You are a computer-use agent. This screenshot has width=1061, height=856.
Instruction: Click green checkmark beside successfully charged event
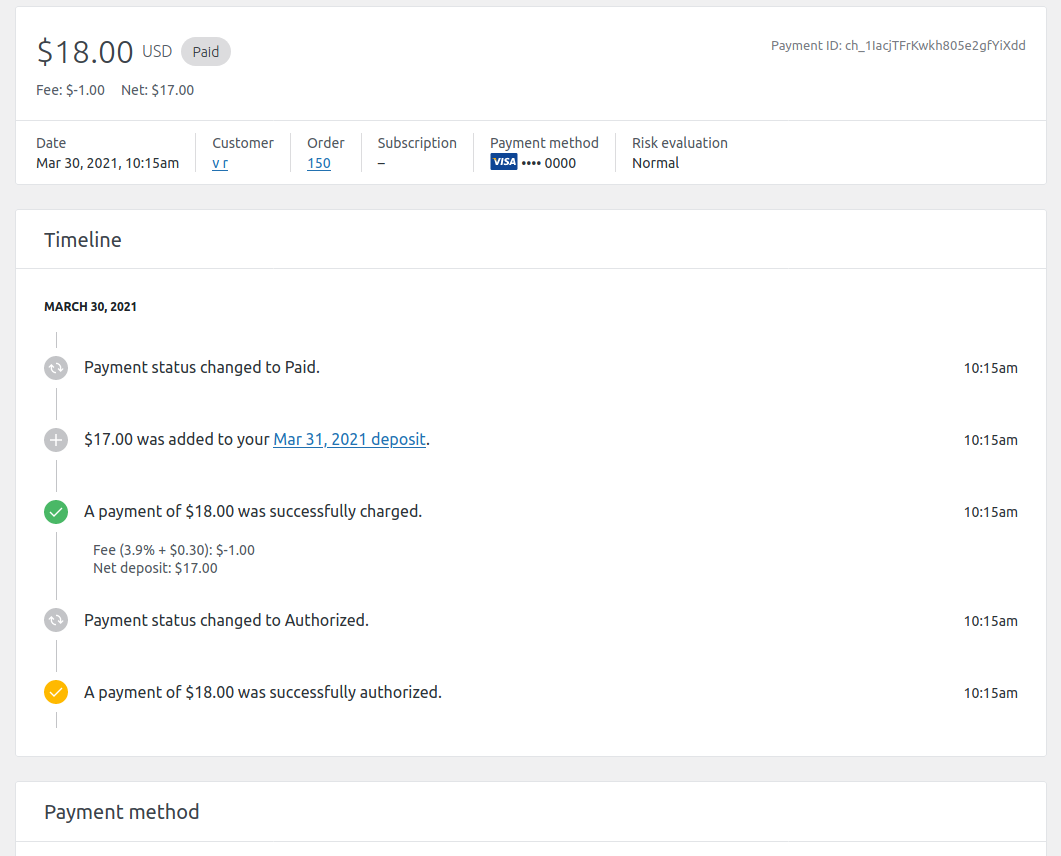click(x=56, y=512)
